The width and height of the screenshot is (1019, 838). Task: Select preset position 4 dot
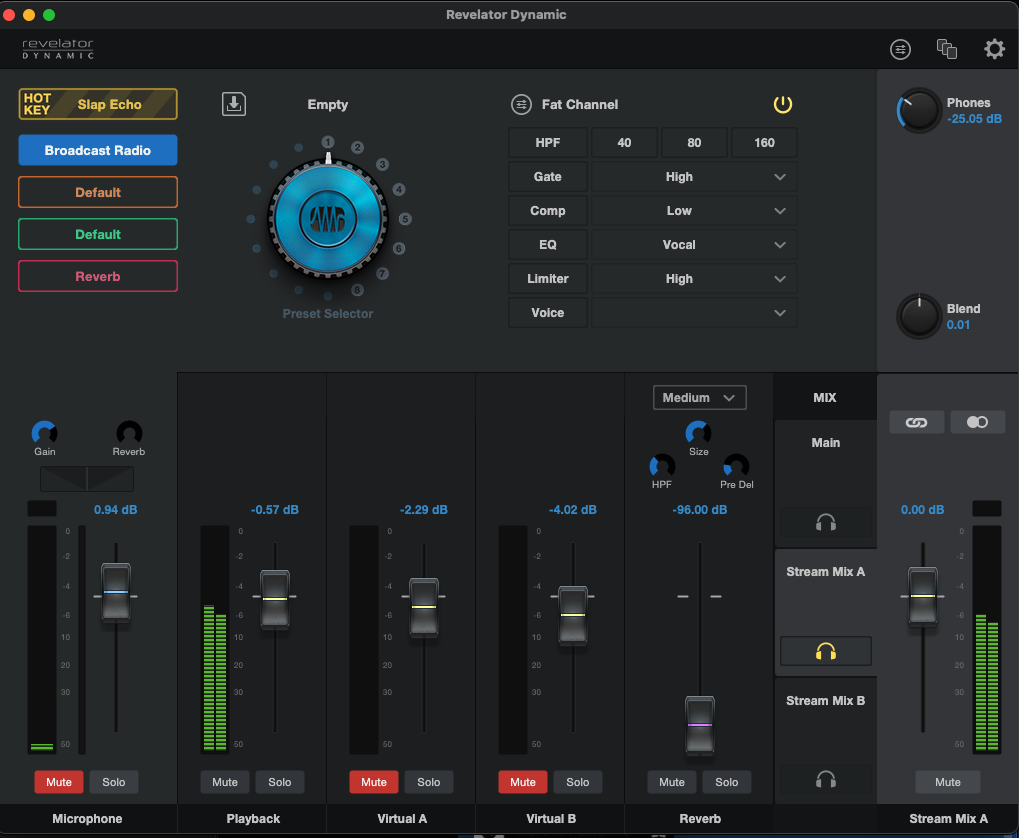(x=399, y=190)
